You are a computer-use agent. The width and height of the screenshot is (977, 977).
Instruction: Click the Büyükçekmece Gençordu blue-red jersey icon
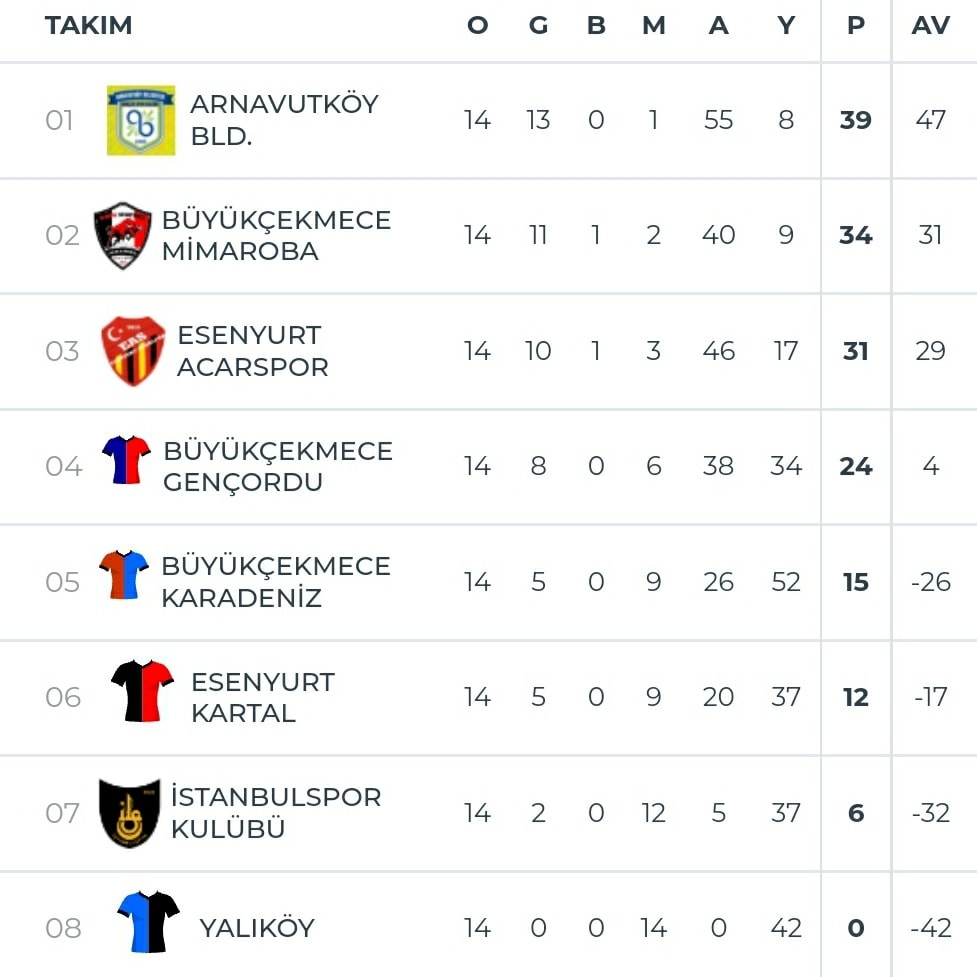coord(126,460)
